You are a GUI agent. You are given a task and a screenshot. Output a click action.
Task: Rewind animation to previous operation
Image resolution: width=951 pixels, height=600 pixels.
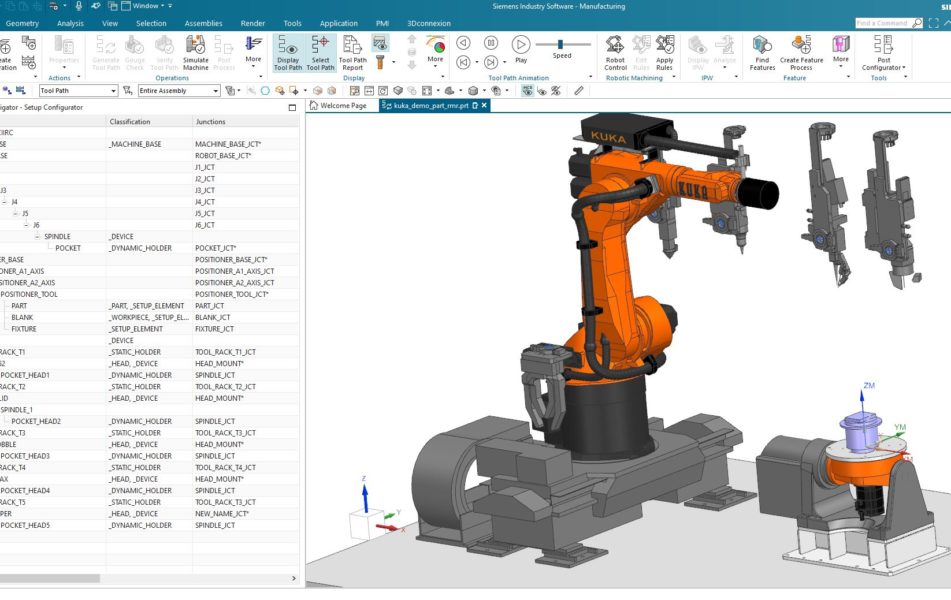tap(463, 62)
